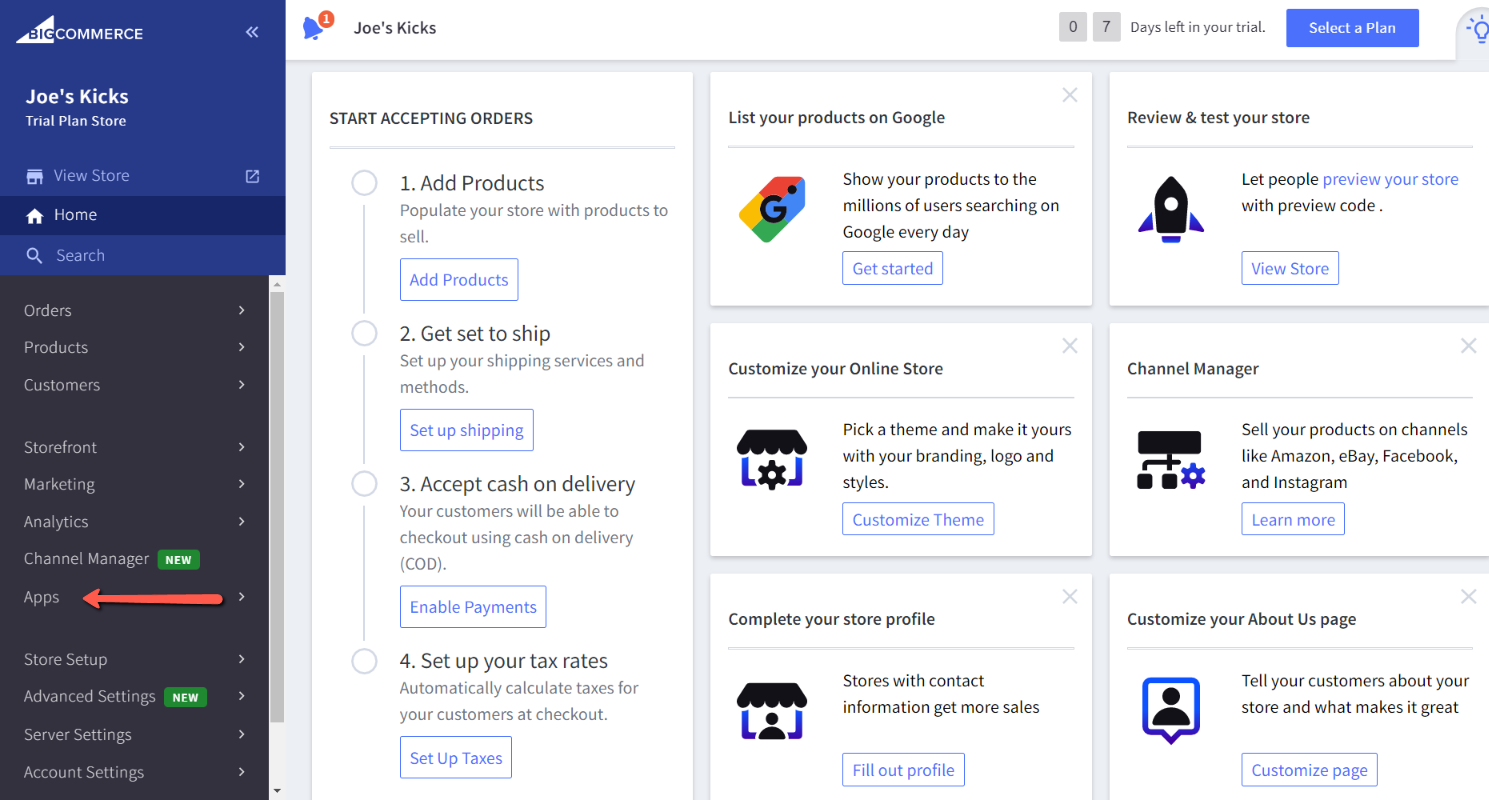
Task: Click the Customize page button
Action: pos(1309,770)
